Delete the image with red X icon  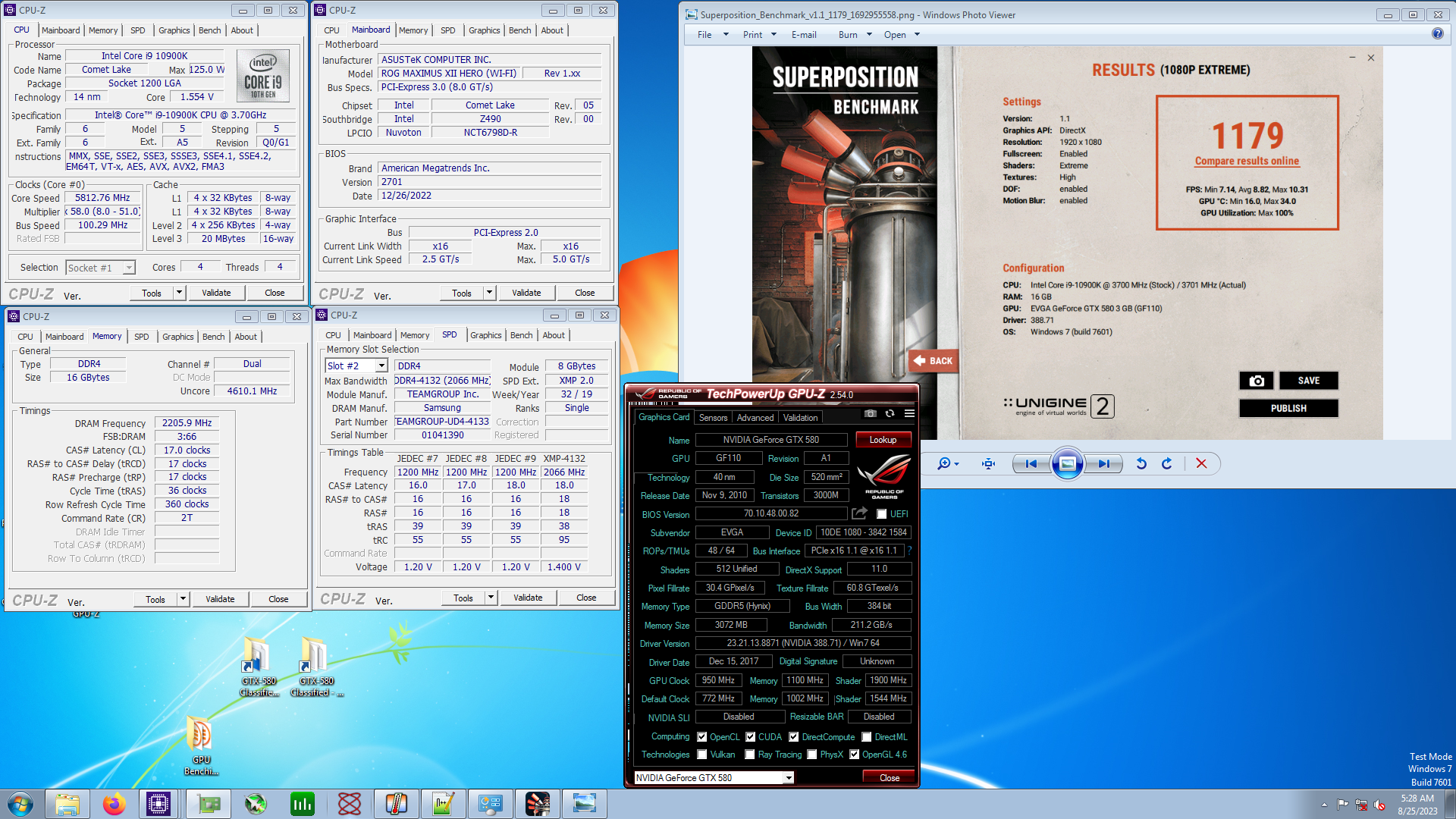coord(1201,463)
